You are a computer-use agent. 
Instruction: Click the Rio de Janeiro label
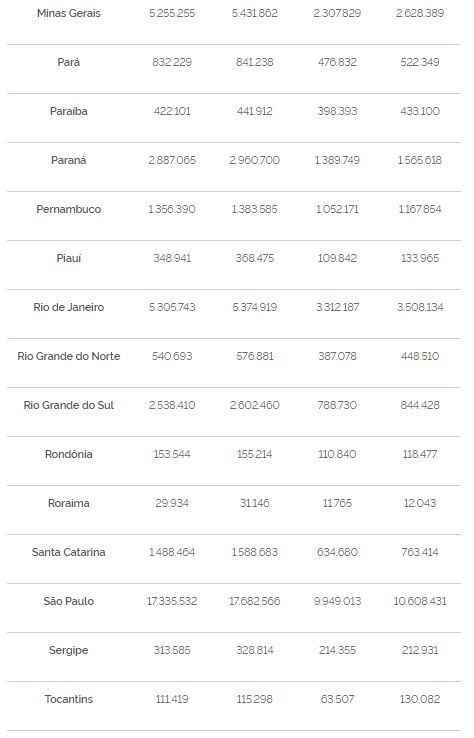click(69, 307)
